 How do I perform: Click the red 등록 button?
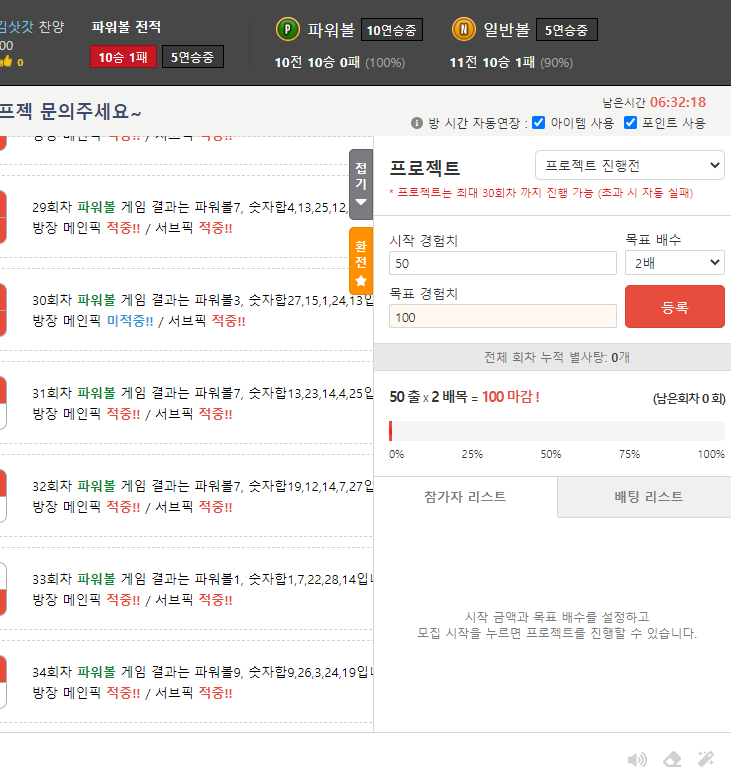[674, 307]
